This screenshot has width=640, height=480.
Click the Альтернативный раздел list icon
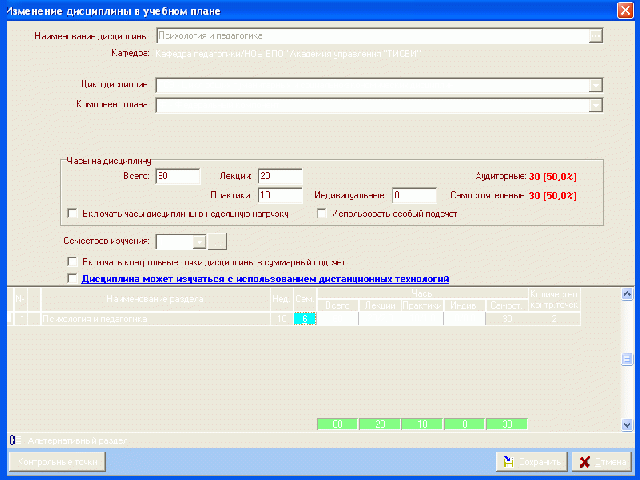(x=14, y=440)
